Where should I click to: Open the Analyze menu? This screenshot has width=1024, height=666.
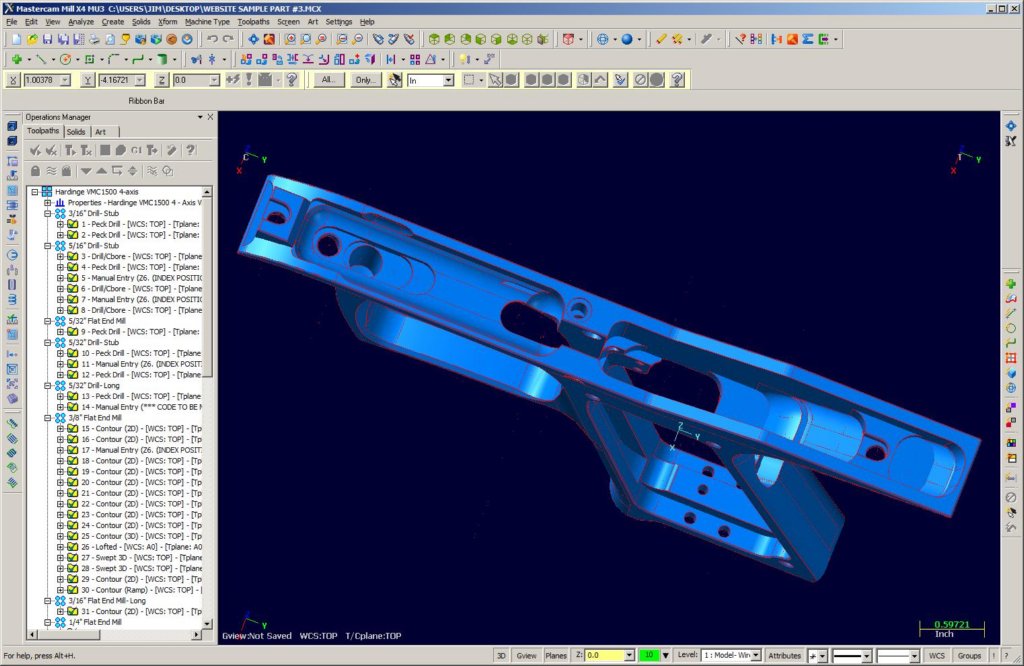[x=81, y=22]
